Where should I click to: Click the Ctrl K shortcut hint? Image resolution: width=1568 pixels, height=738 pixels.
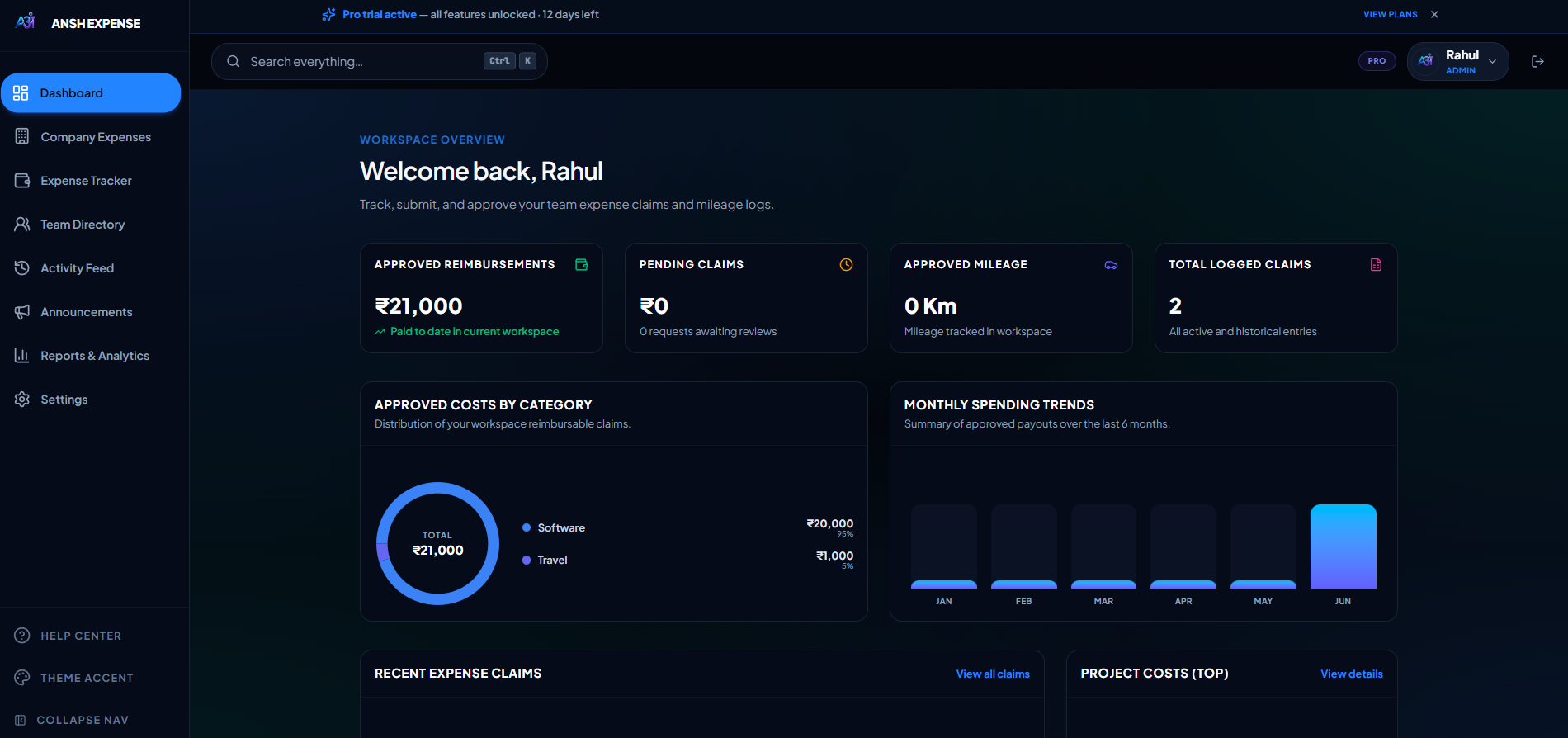[x=510, y=61]
